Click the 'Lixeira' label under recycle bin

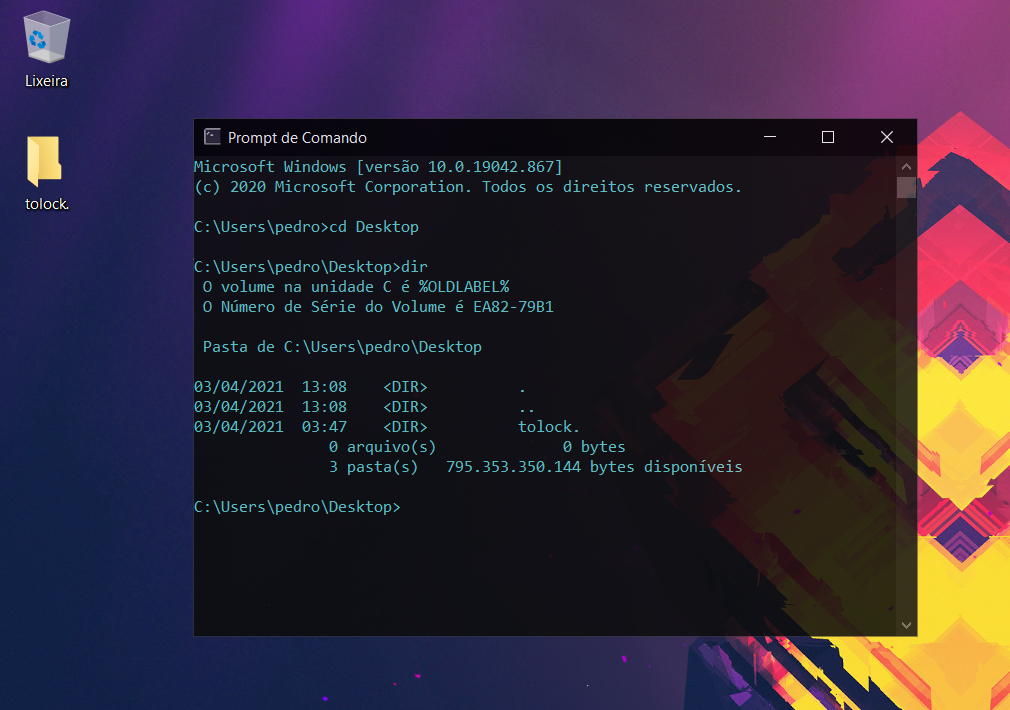click(46, 81)
